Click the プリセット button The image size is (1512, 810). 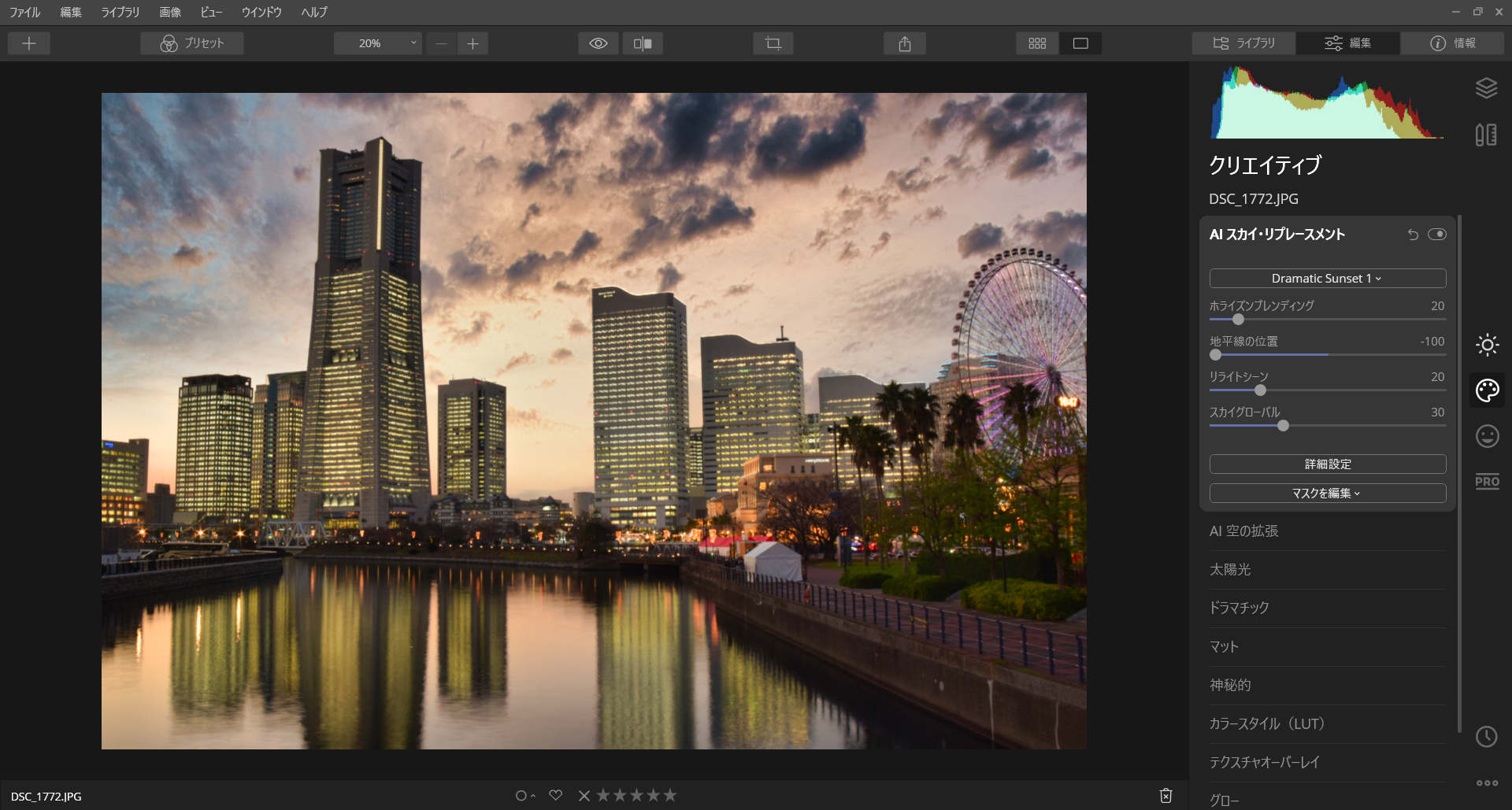pos(192,43)
